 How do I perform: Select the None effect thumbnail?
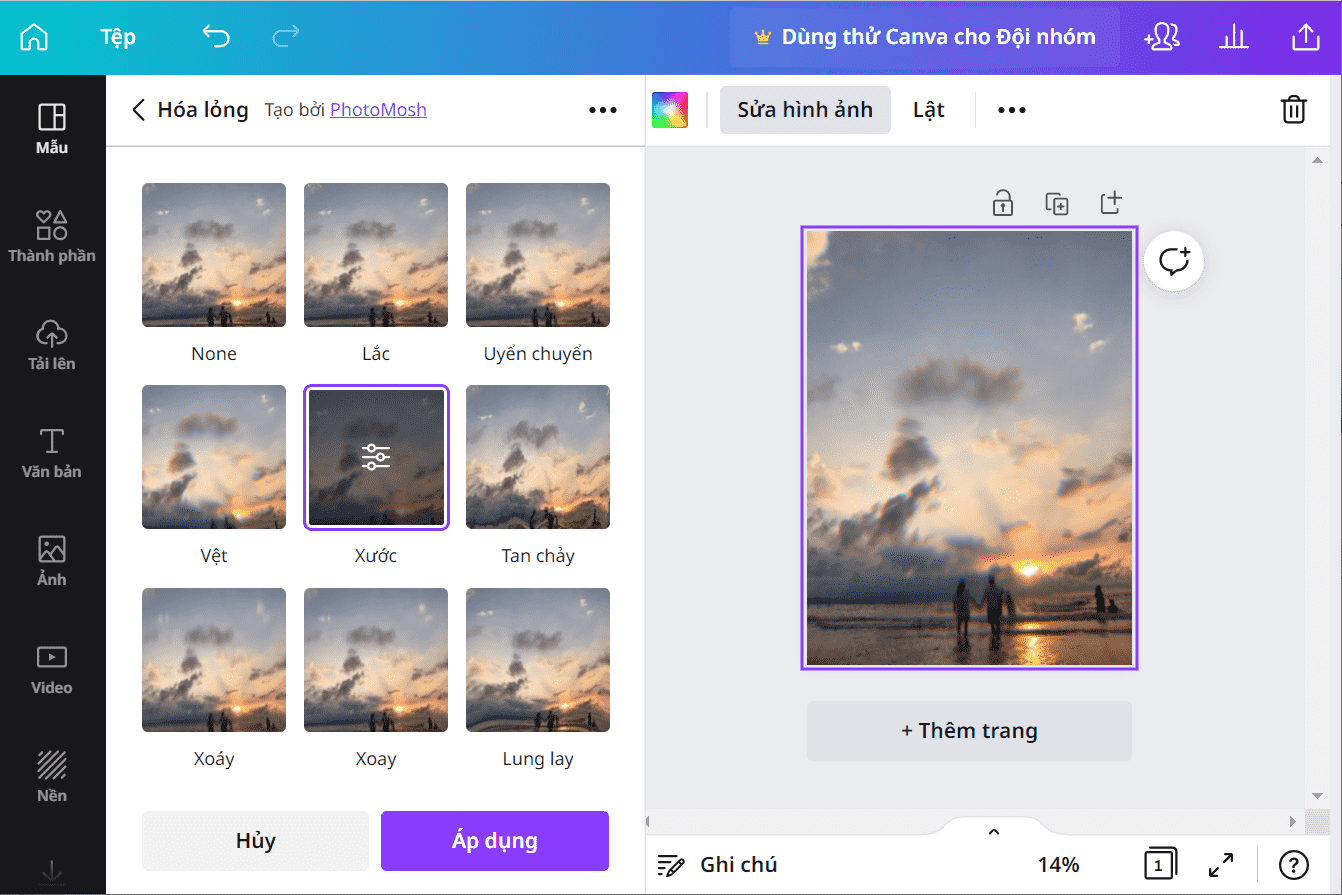tap(214, 255)
